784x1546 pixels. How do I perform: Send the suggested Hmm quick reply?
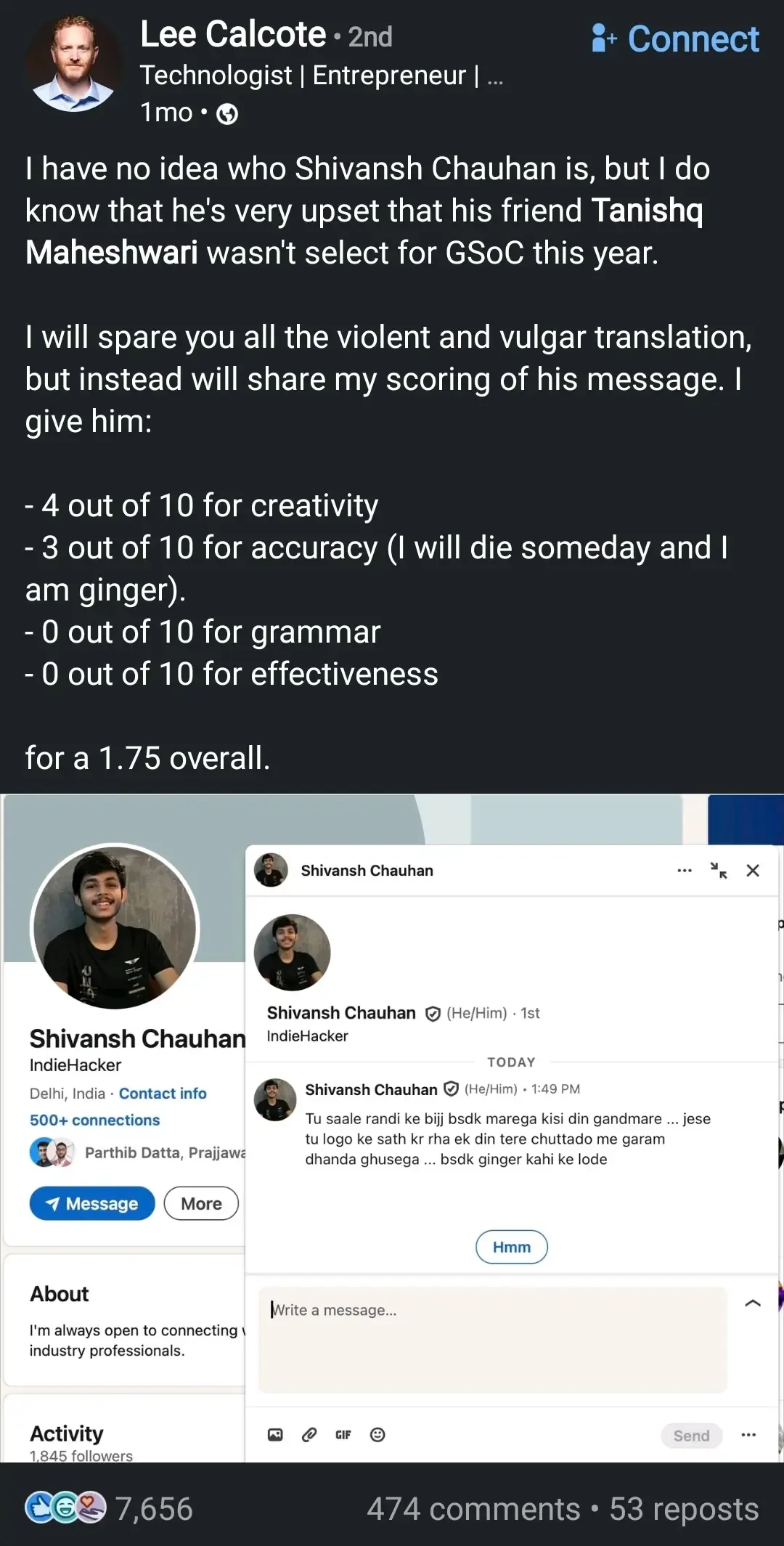click(512, 1247)
